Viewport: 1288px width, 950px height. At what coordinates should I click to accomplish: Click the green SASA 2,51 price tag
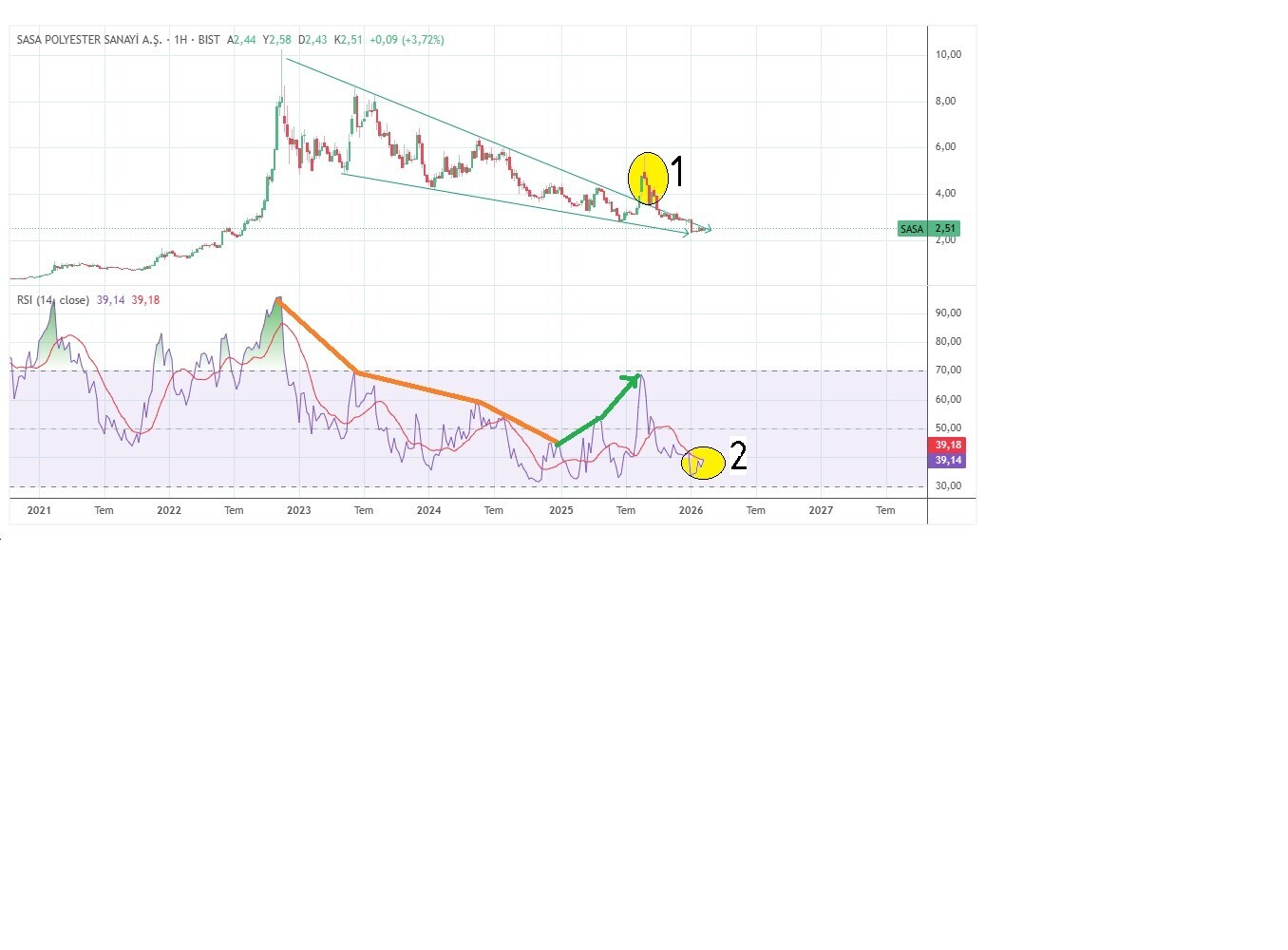tap(928, 229)
